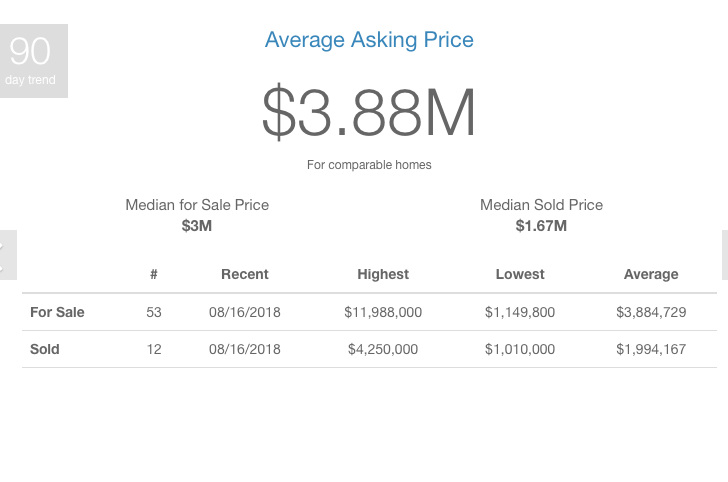Click the $3M median for sale value
The image size is (728, 482).
197,226
